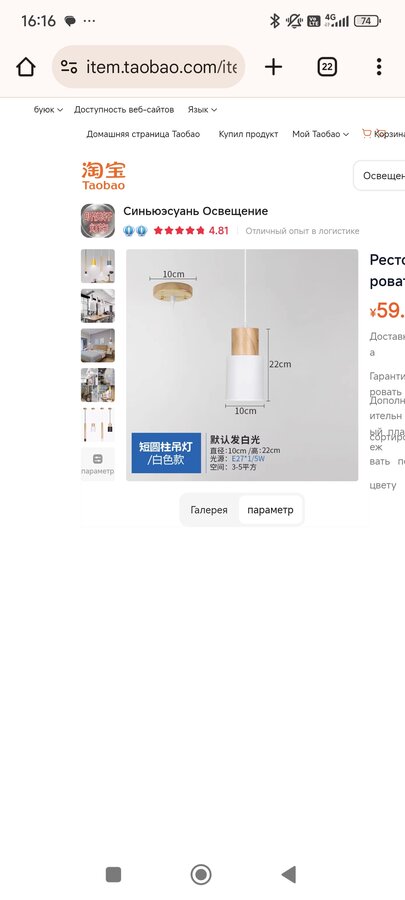
Task: Tap the Синьюэсуань Освещение shop avatar
Action: [98, 220]
